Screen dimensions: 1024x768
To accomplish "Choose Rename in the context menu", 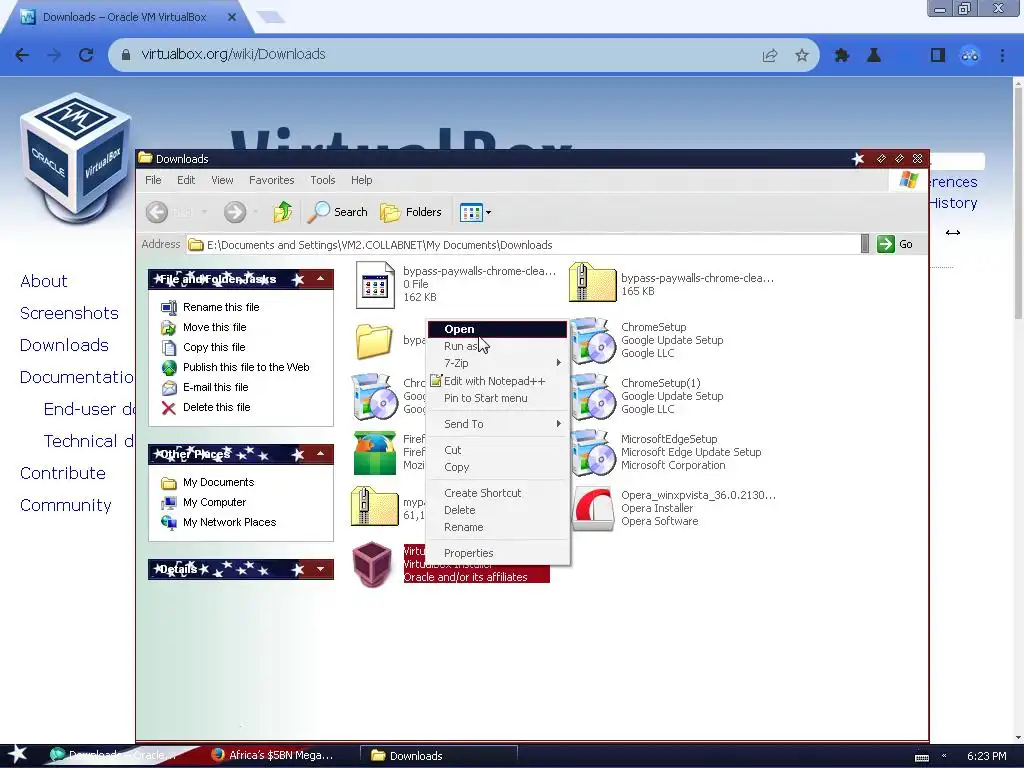I will coord(498,527).
